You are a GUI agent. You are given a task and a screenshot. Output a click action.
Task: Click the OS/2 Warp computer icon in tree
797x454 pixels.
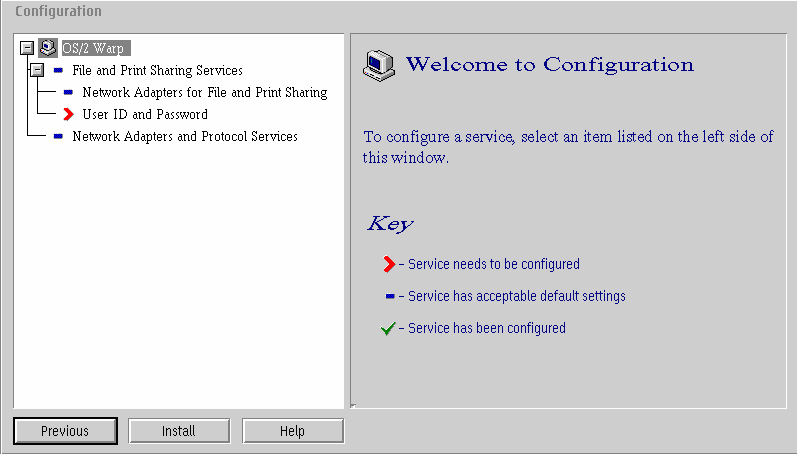[x=48, y=48]
